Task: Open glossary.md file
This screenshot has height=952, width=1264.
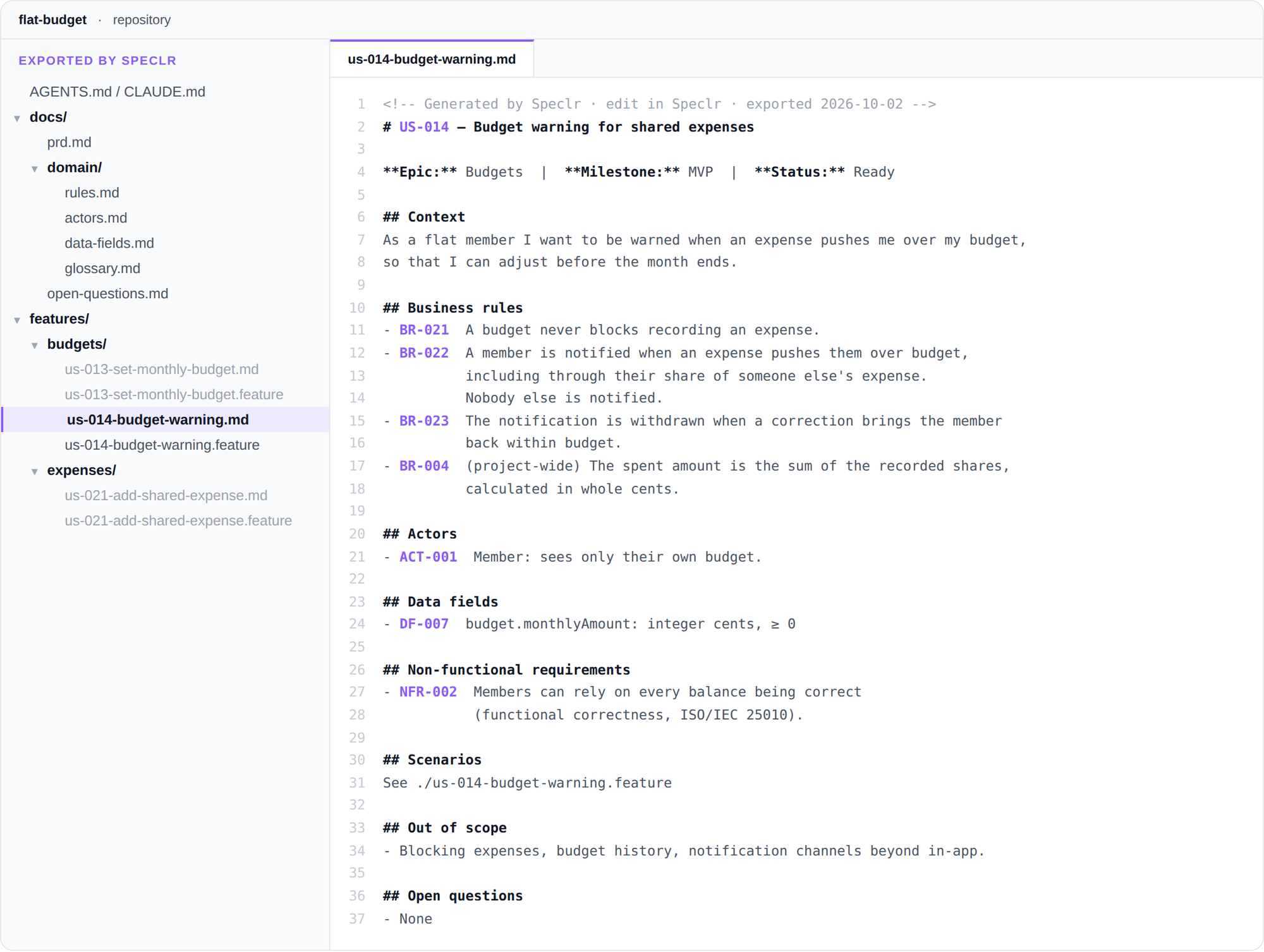Action: click(x=102, y=268)
